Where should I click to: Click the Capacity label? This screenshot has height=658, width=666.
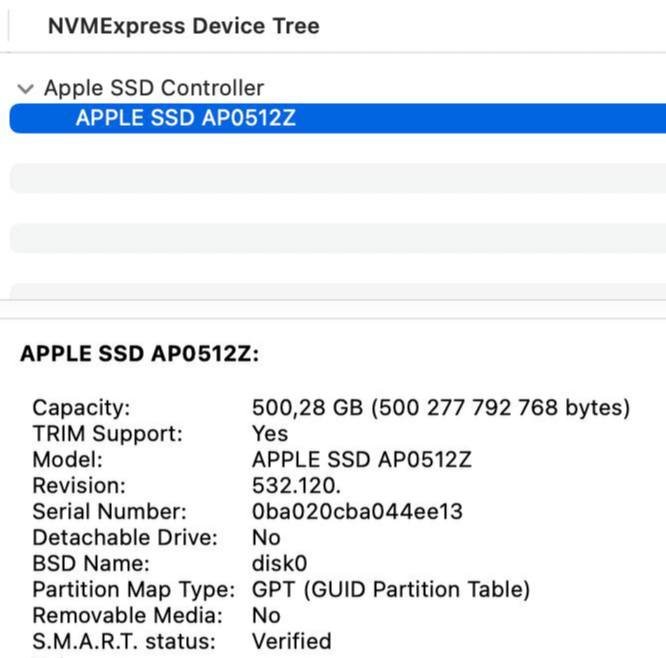tap(81, 408)
